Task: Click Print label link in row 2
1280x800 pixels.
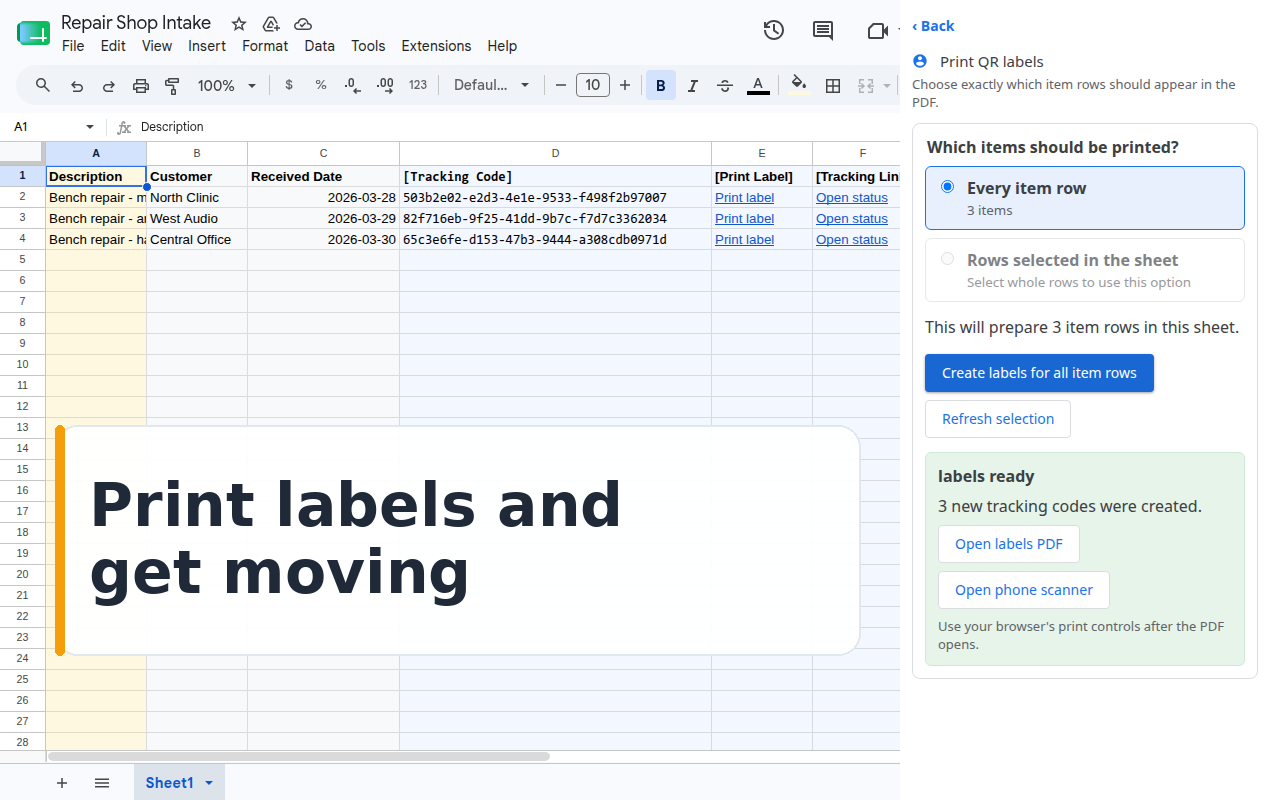Action: [x=745, y=198]
